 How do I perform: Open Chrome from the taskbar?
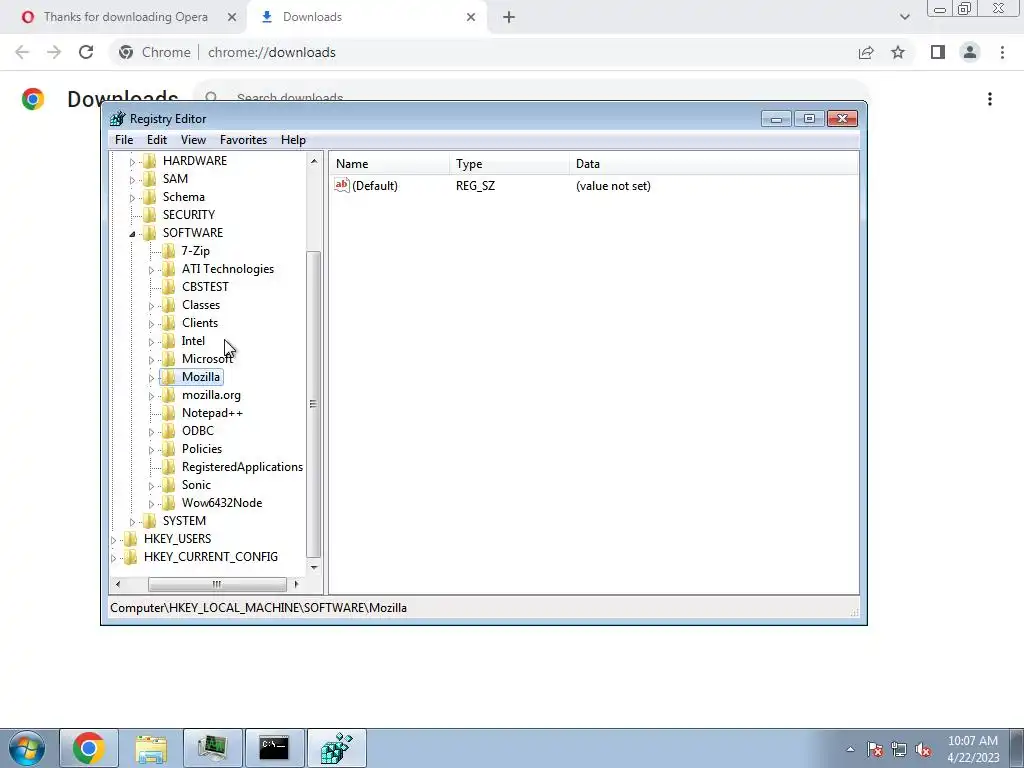[x=89, y=748]
